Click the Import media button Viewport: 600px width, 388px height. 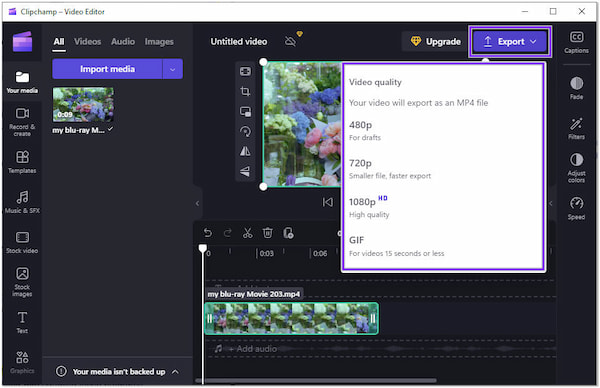[x=108, y=69]
